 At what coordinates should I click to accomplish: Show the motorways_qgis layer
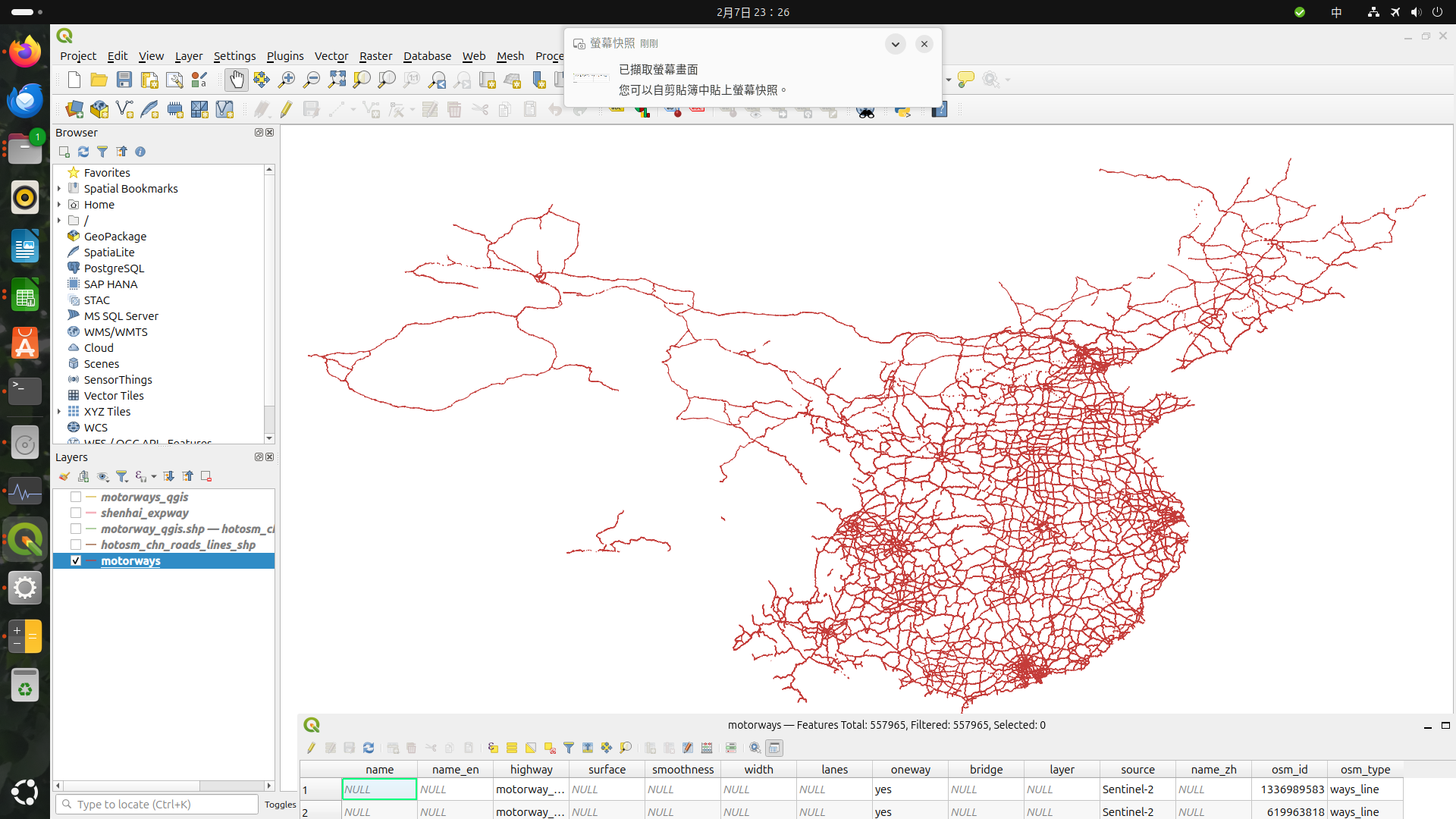76,497
